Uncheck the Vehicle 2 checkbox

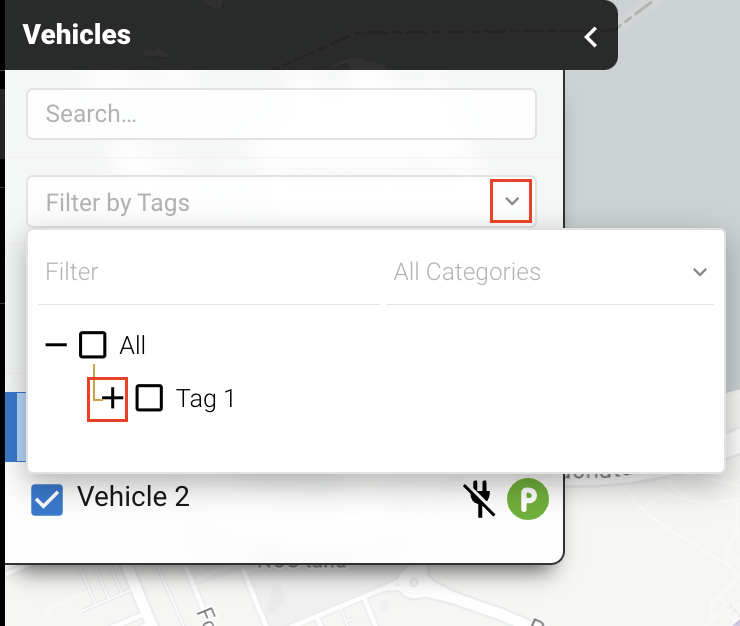pyautogui.click(x=47, y=499)
